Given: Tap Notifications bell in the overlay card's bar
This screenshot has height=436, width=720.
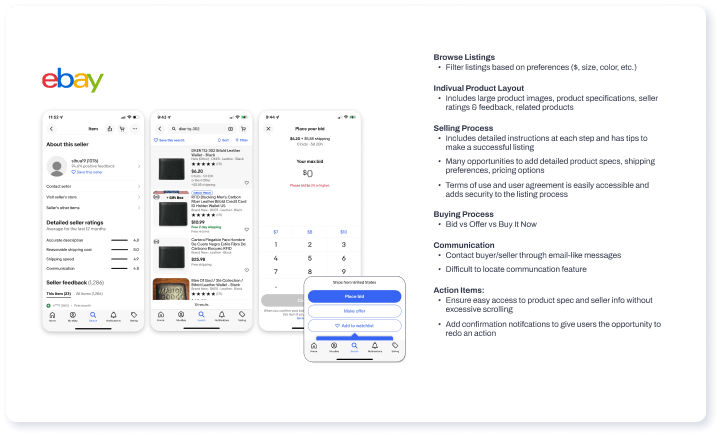Looking at the screenshot, I should [375, 347].
